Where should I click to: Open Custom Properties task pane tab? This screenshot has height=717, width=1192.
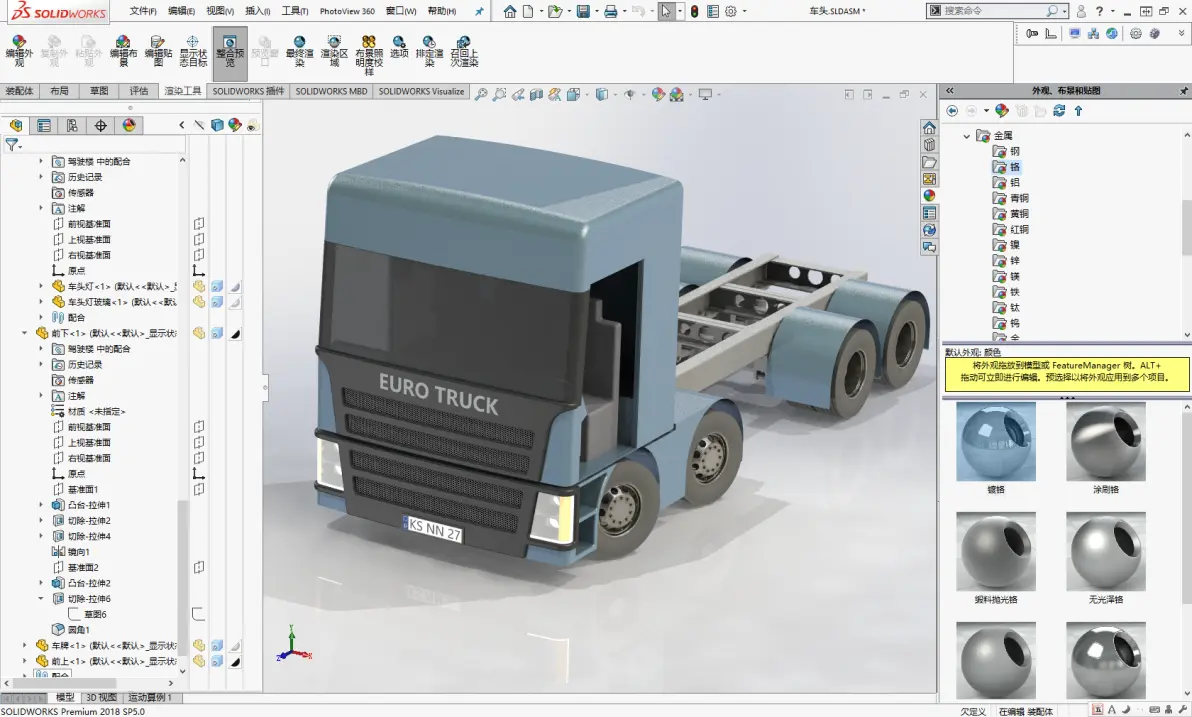coord(929,213)
